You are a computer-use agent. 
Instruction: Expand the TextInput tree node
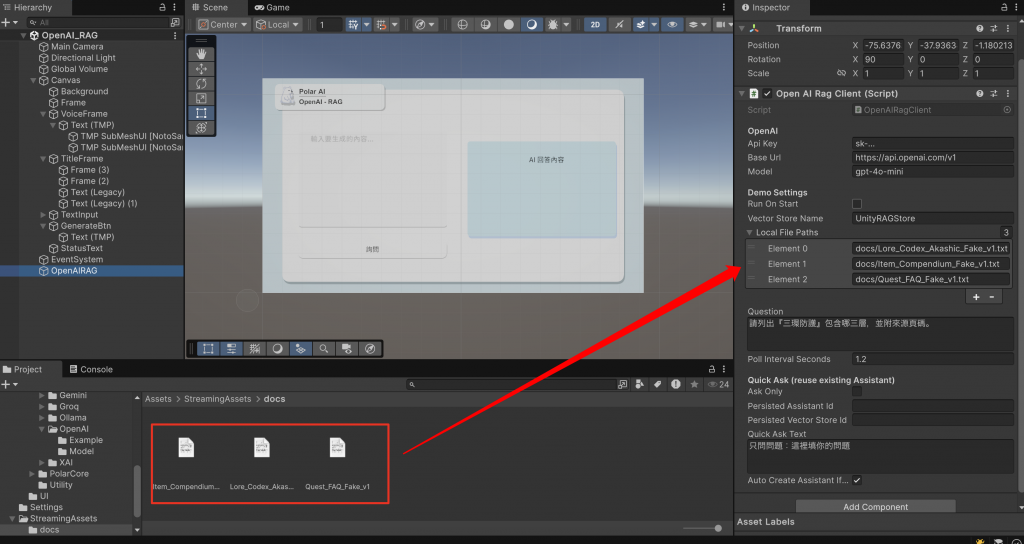click(43, 215)
